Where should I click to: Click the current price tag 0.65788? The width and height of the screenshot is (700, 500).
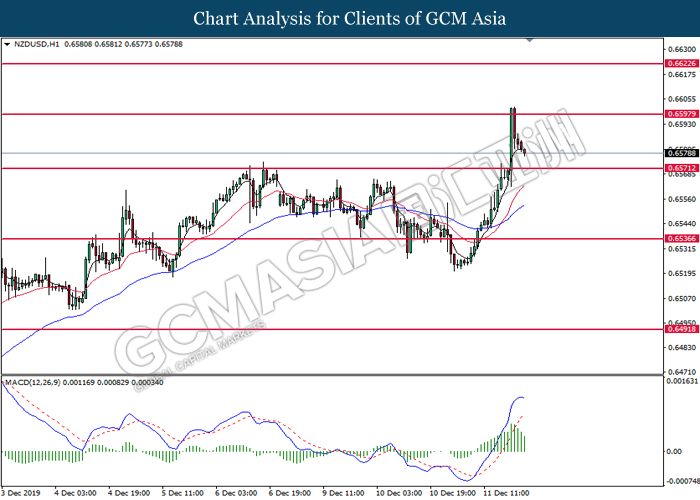(x=682, y=153)
